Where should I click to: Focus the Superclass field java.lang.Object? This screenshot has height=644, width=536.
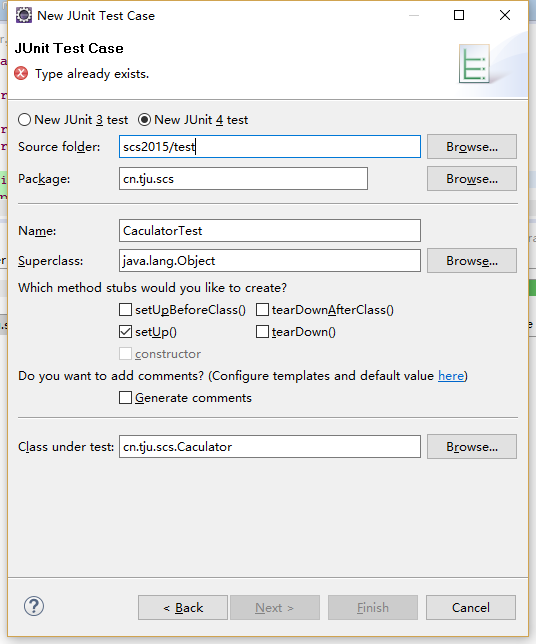point(270,260)
